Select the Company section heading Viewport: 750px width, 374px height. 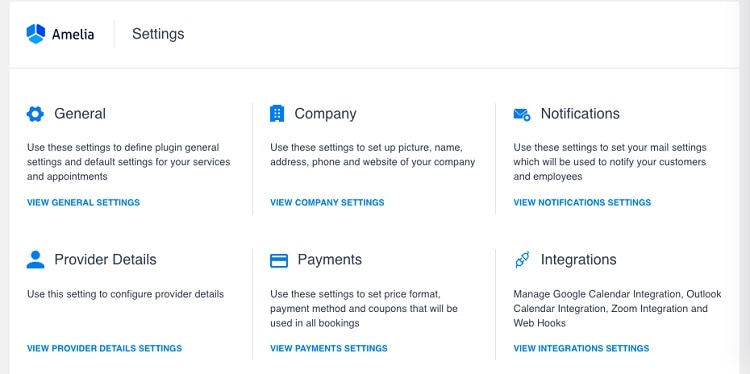325,114
